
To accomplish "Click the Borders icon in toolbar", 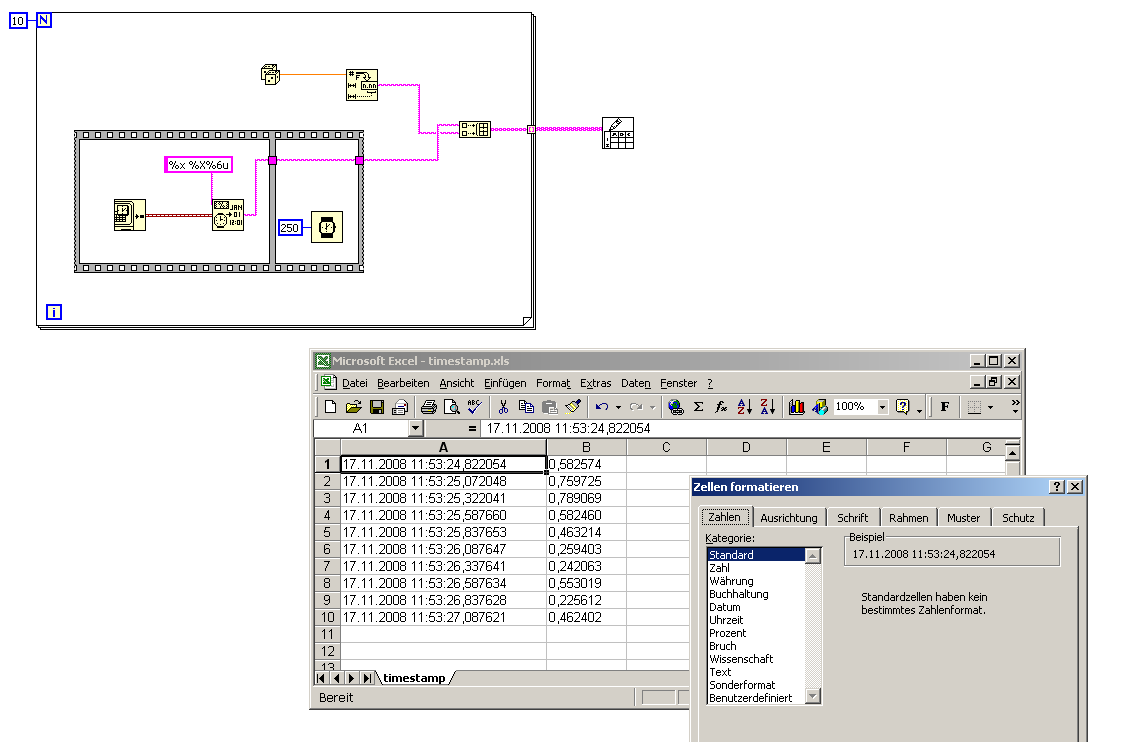I will [974, 407].
